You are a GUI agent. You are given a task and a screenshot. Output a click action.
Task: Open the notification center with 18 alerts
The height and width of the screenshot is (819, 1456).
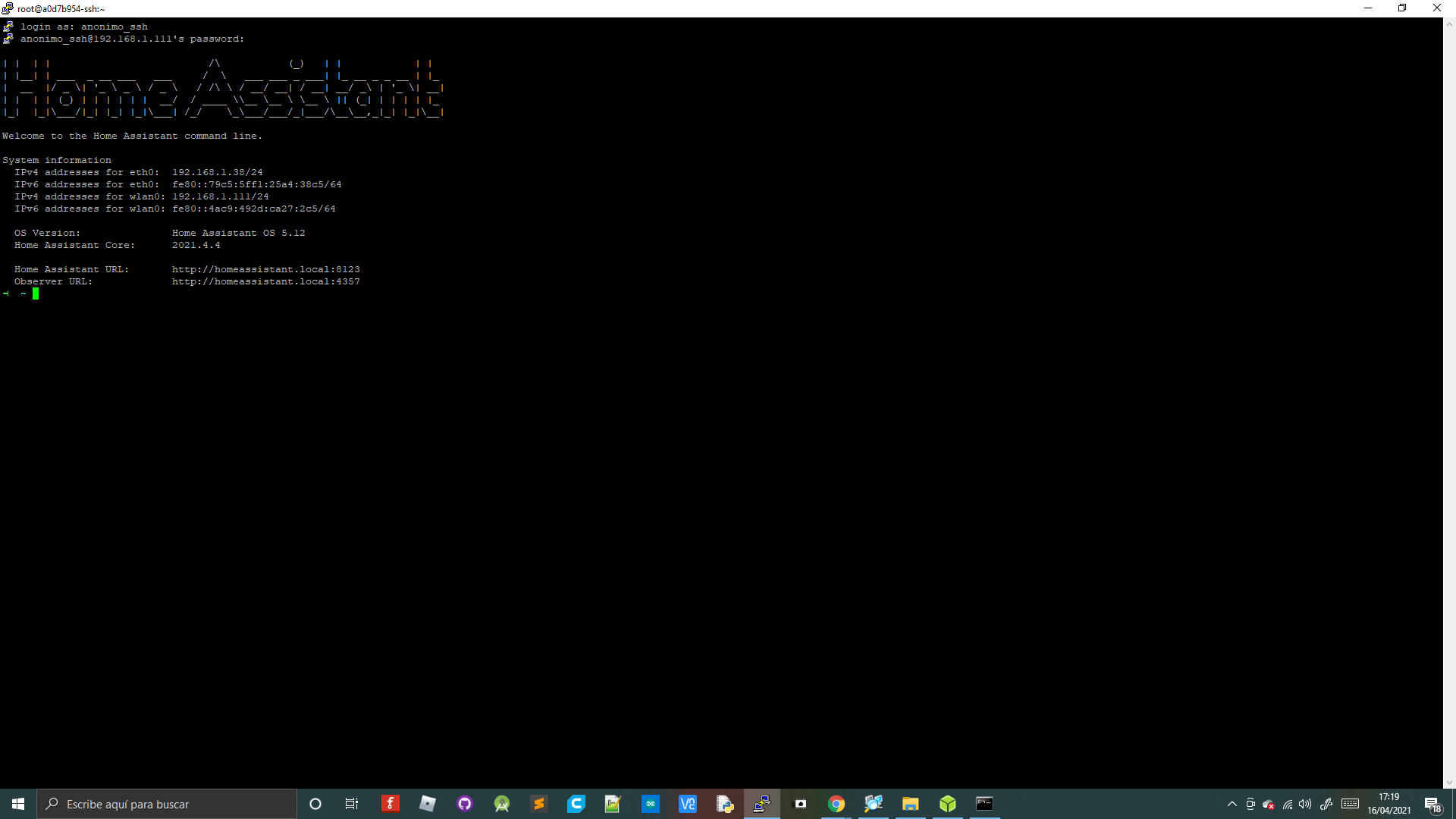1432,804
